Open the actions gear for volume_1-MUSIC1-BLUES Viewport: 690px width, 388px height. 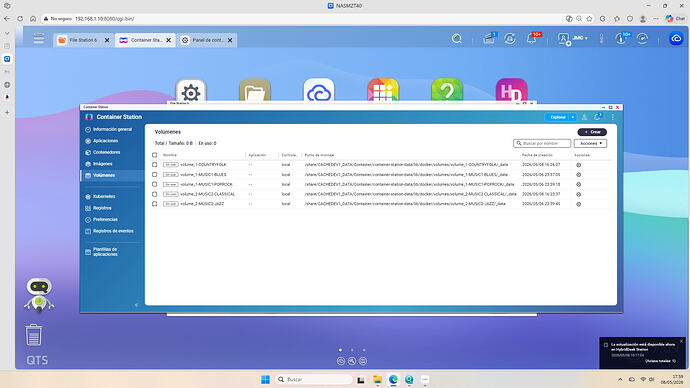click(x=579, y=175)
